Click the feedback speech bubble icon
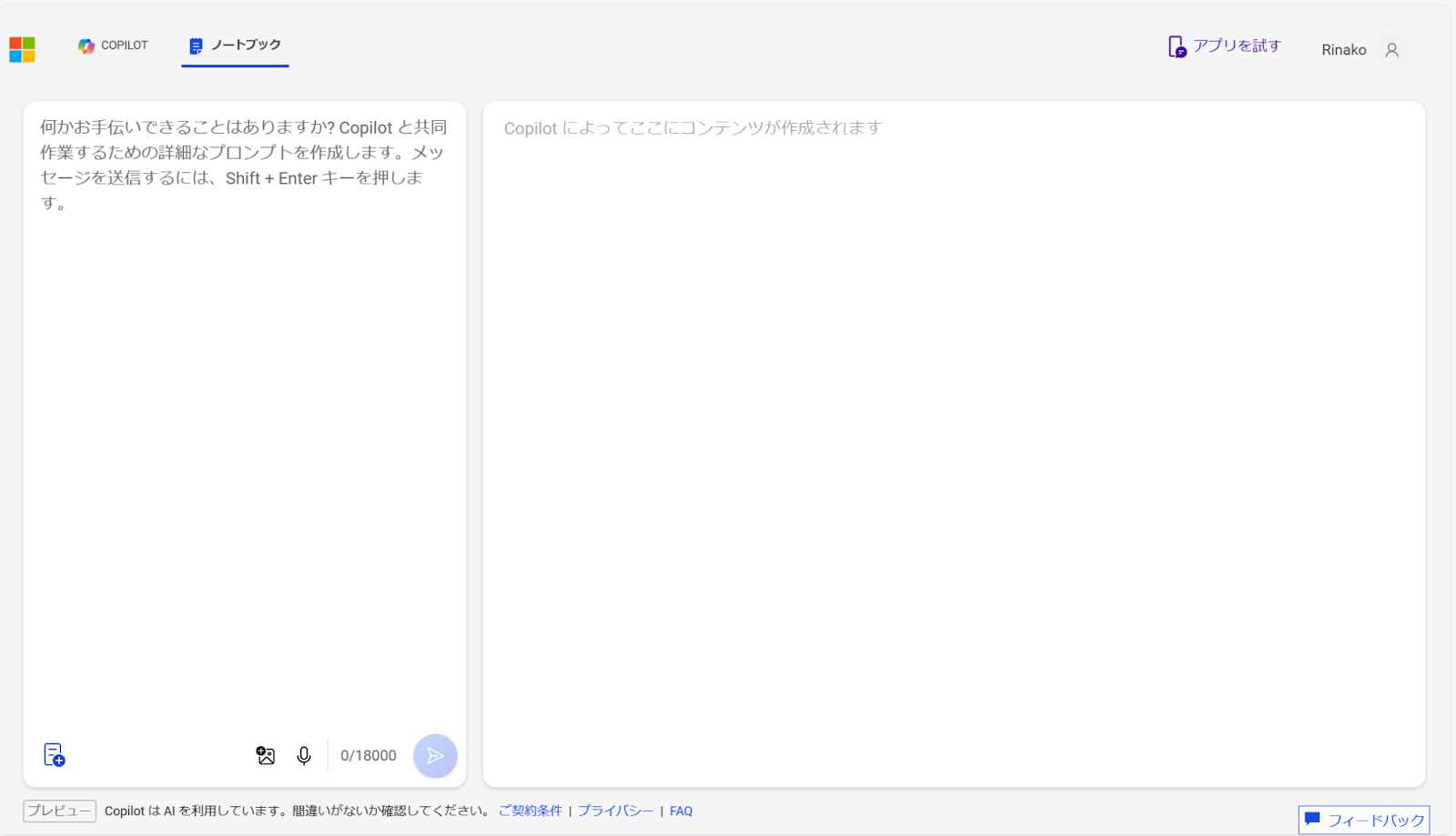Image resolution: width=1456 pixels, height=836 pixels. coord(1313,819)
